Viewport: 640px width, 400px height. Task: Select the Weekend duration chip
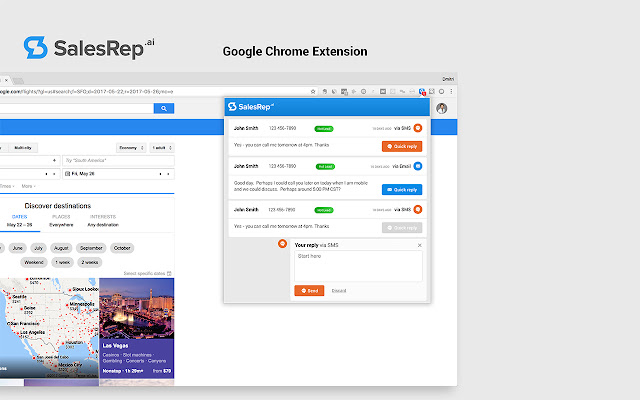[x=34, y=262]
